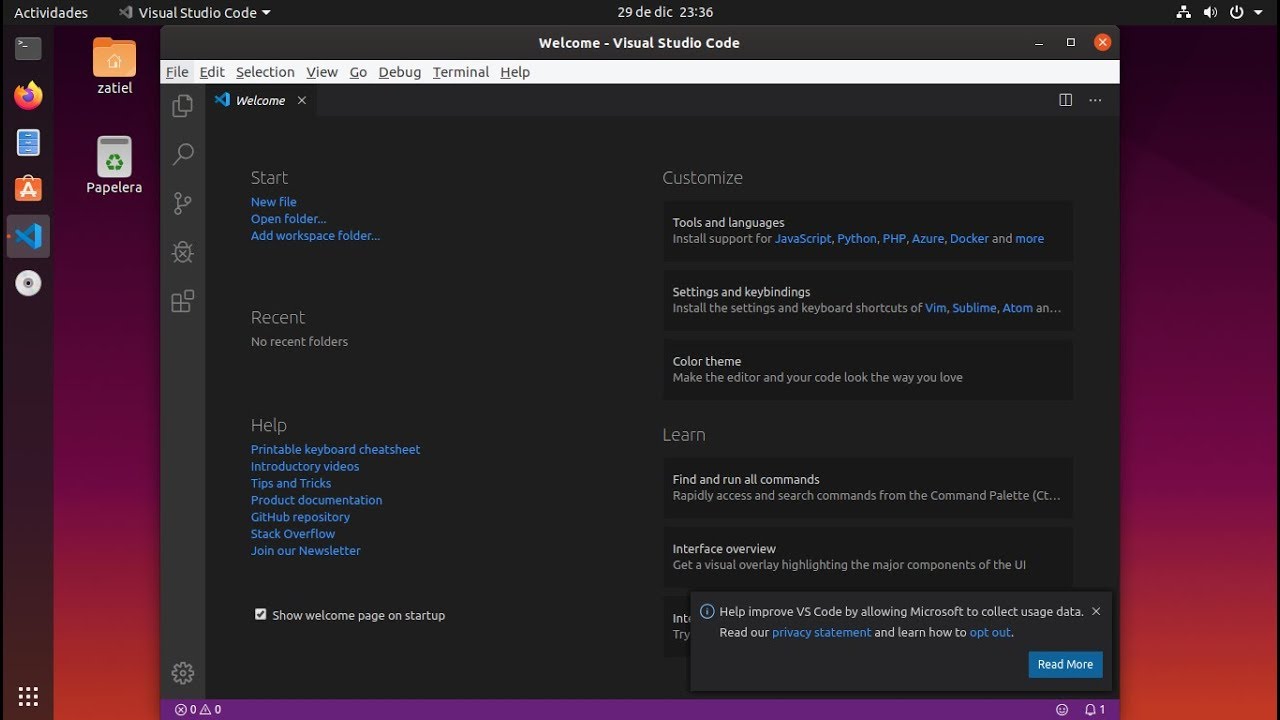Open the feedback smiley in status bar
The image size is (1280, 720).
[1062, 710]
